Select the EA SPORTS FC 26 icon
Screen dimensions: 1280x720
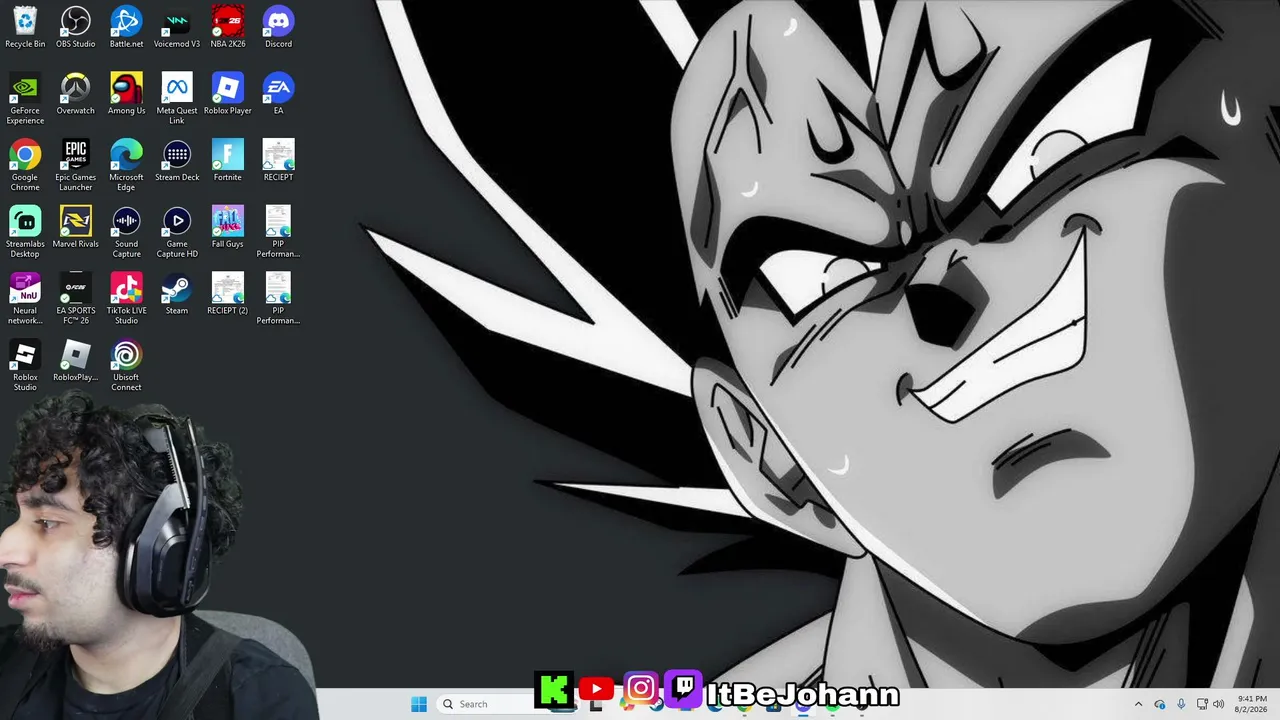[75, 298]
